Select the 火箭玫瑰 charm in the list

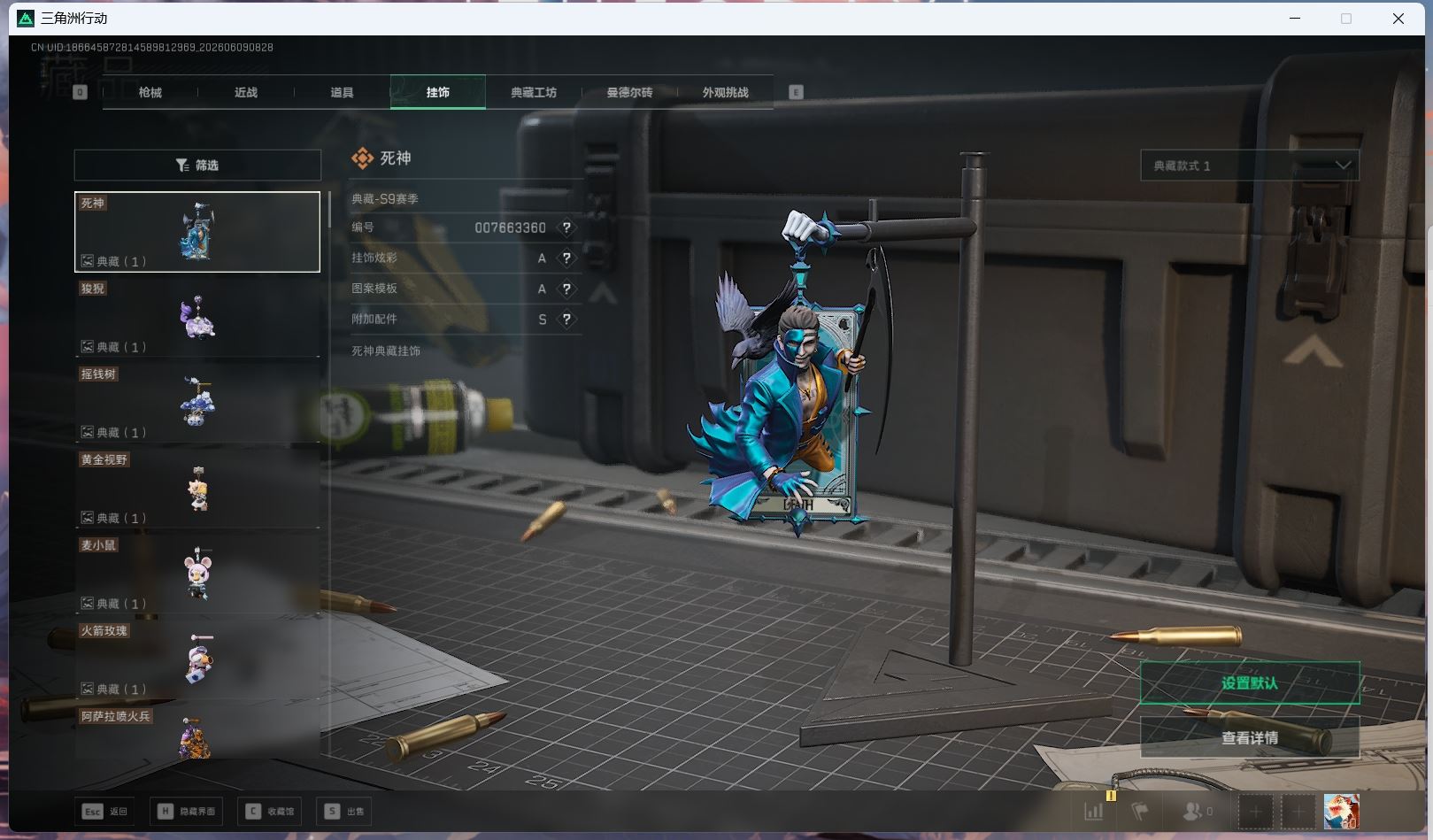[197, 659]
